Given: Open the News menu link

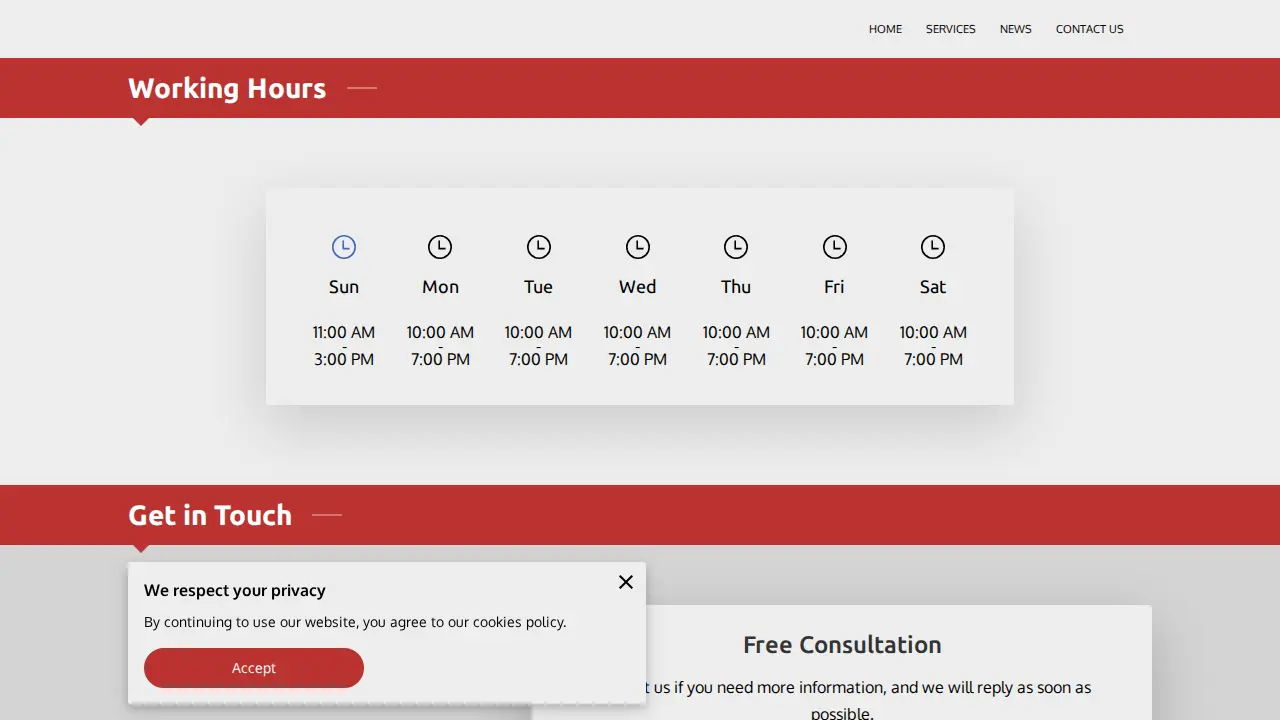Looking at the screenshot, I should [1015, 29].
